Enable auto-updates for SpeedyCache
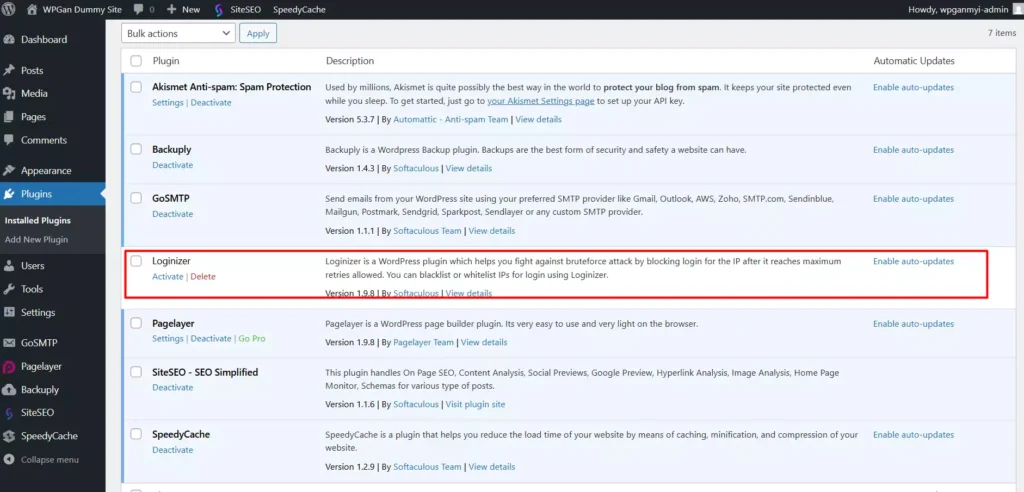 914,435
